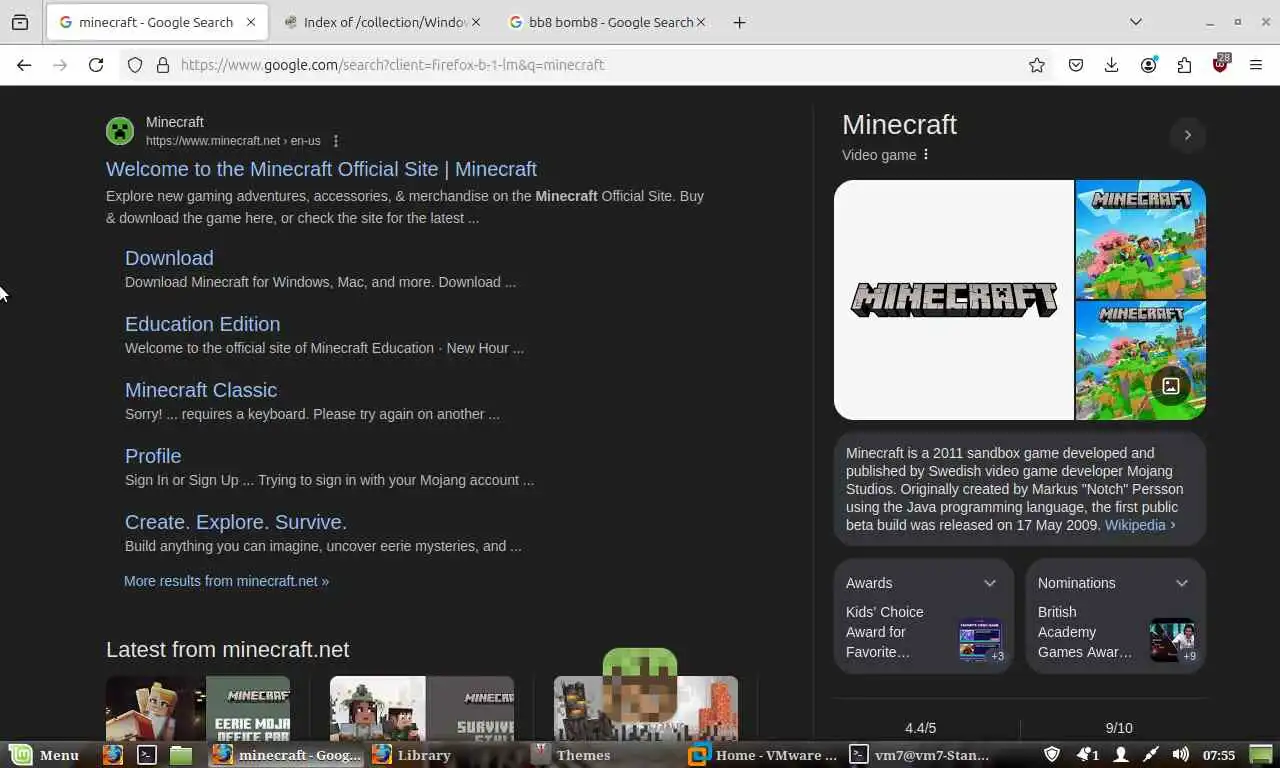Open the Download sitelink
1280x768 pixels.
[x=169, y=258]
